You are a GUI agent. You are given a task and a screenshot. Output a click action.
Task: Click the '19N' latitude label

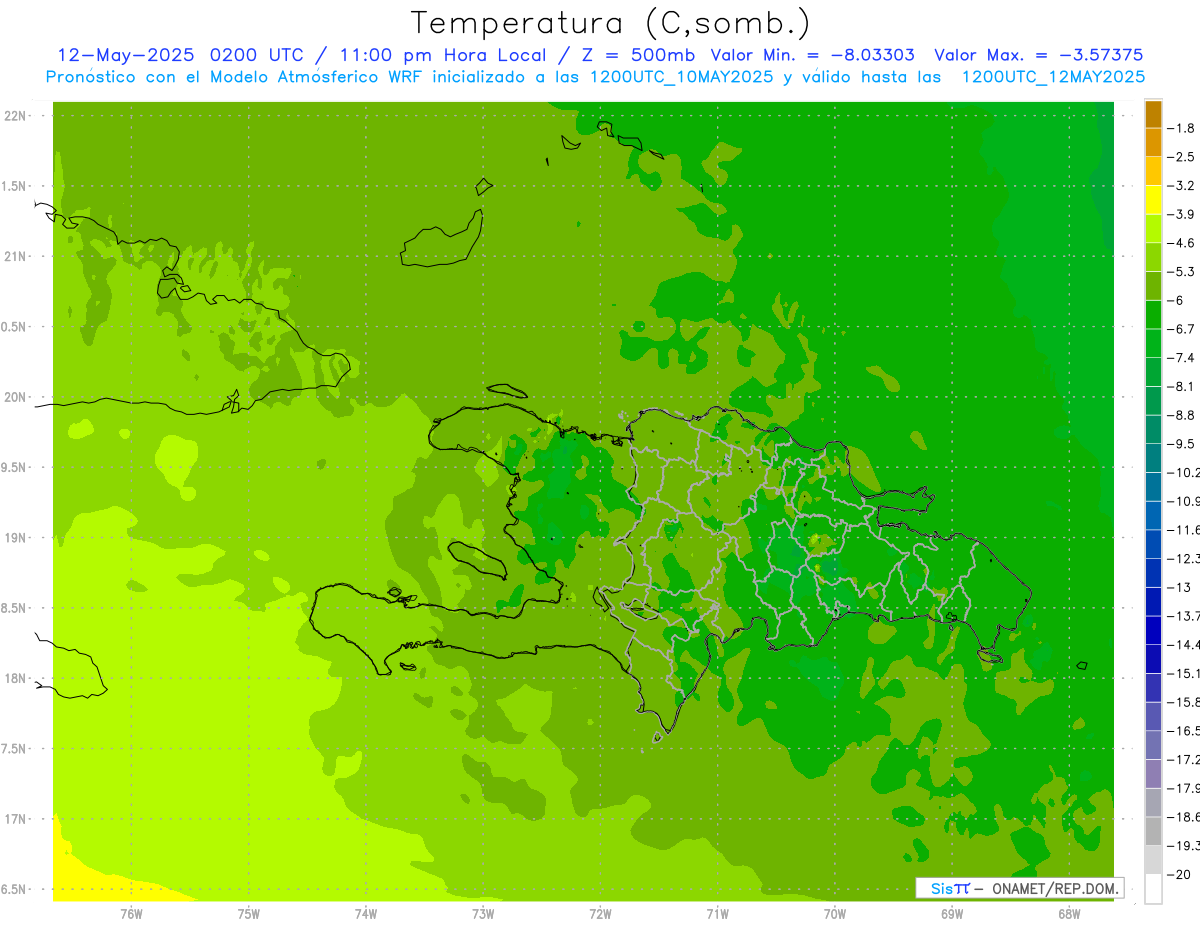[15, 537]
